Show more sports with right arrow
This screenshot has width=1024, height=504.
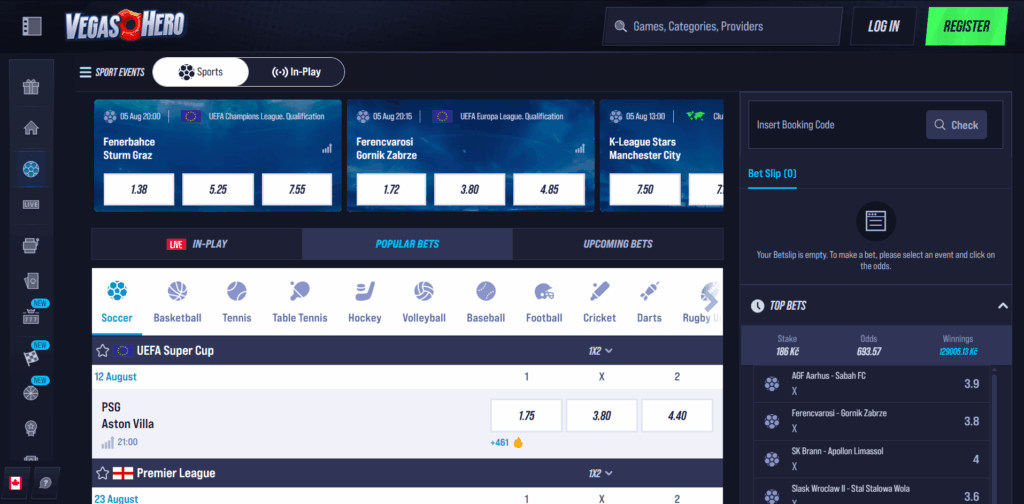pos(711,302)
